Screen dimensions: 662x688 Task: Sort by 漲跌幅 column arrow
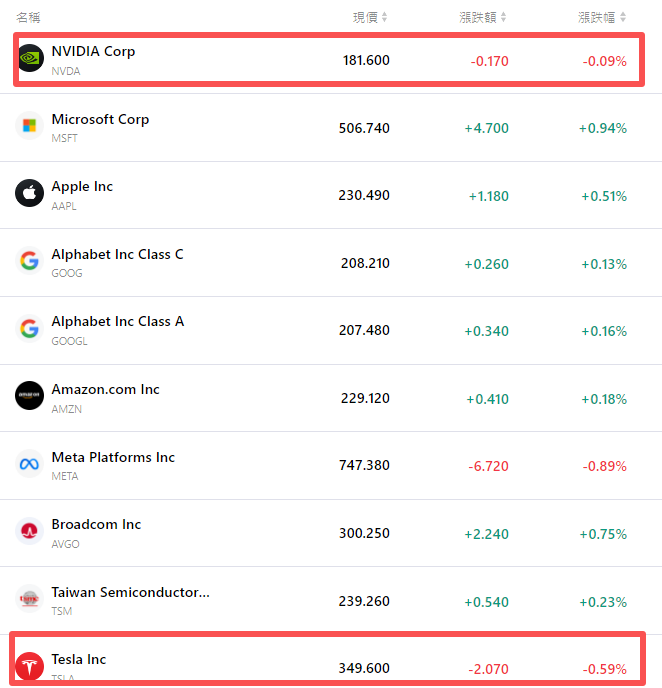point(623,17)
